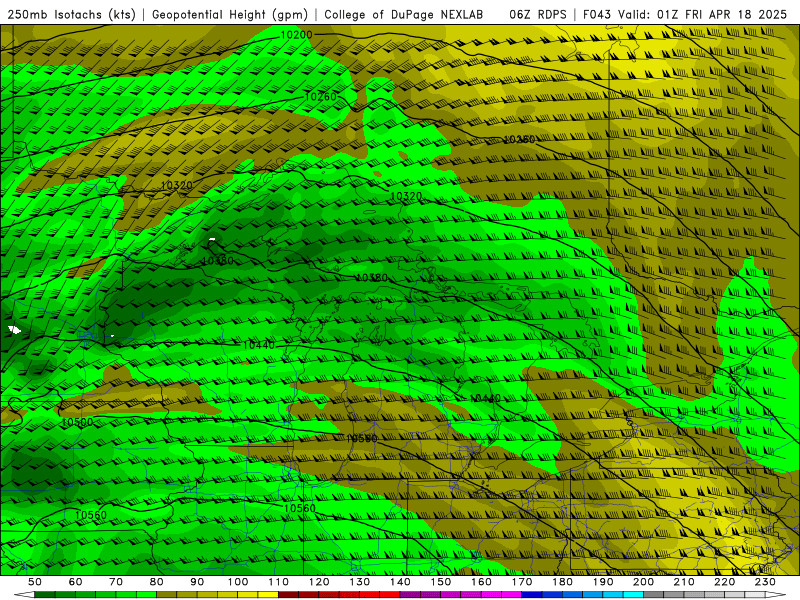Screen dimensions: 800x600
Task: Click the 170 value on the color scale
Action: click(x=522, y=582)
